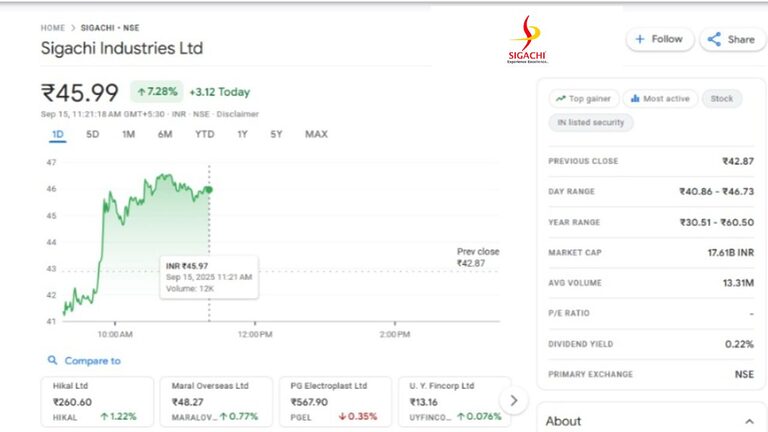
Task: Switch to MAX chart range
Action: [x=316, y=134]
